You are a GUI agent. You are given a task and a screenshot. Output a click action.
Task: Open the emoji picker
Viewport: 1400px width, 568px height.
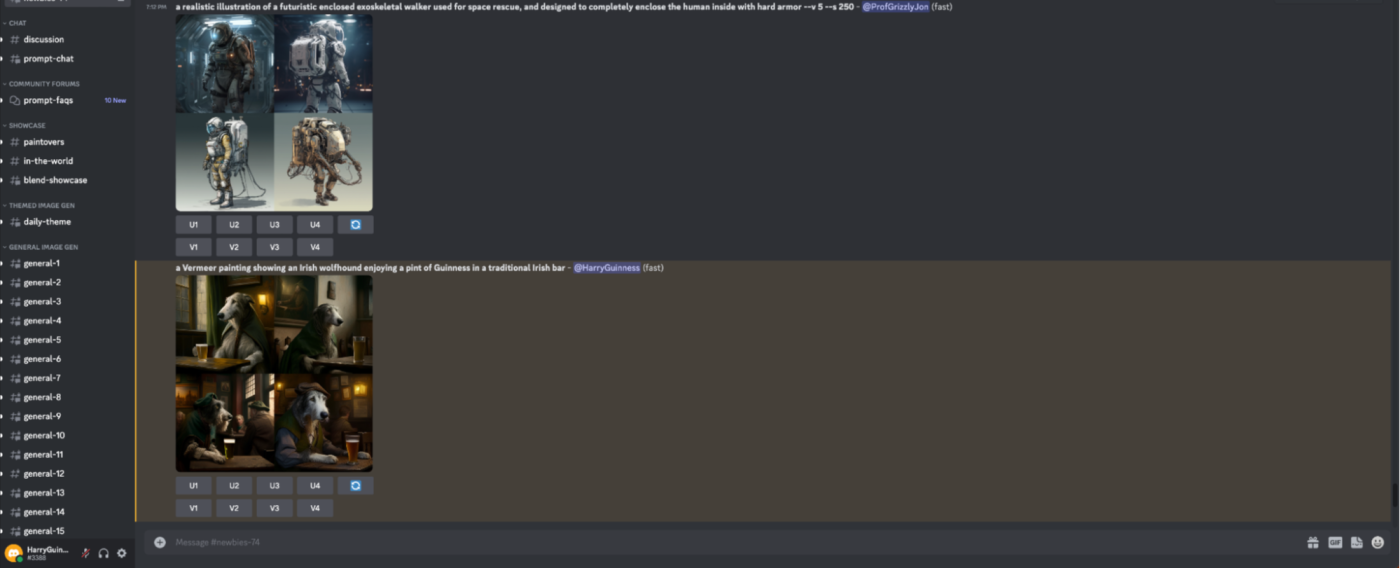click(1377, 542)
